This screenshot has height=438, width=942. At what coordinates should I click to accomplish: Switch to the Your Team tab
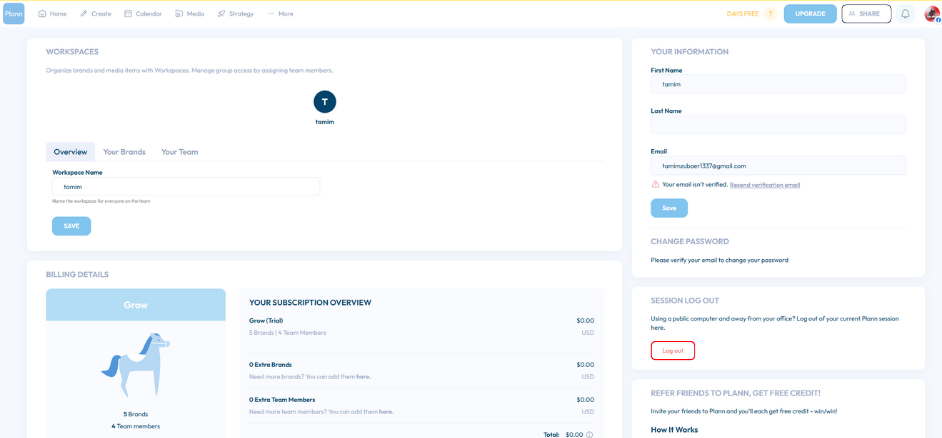180,152
